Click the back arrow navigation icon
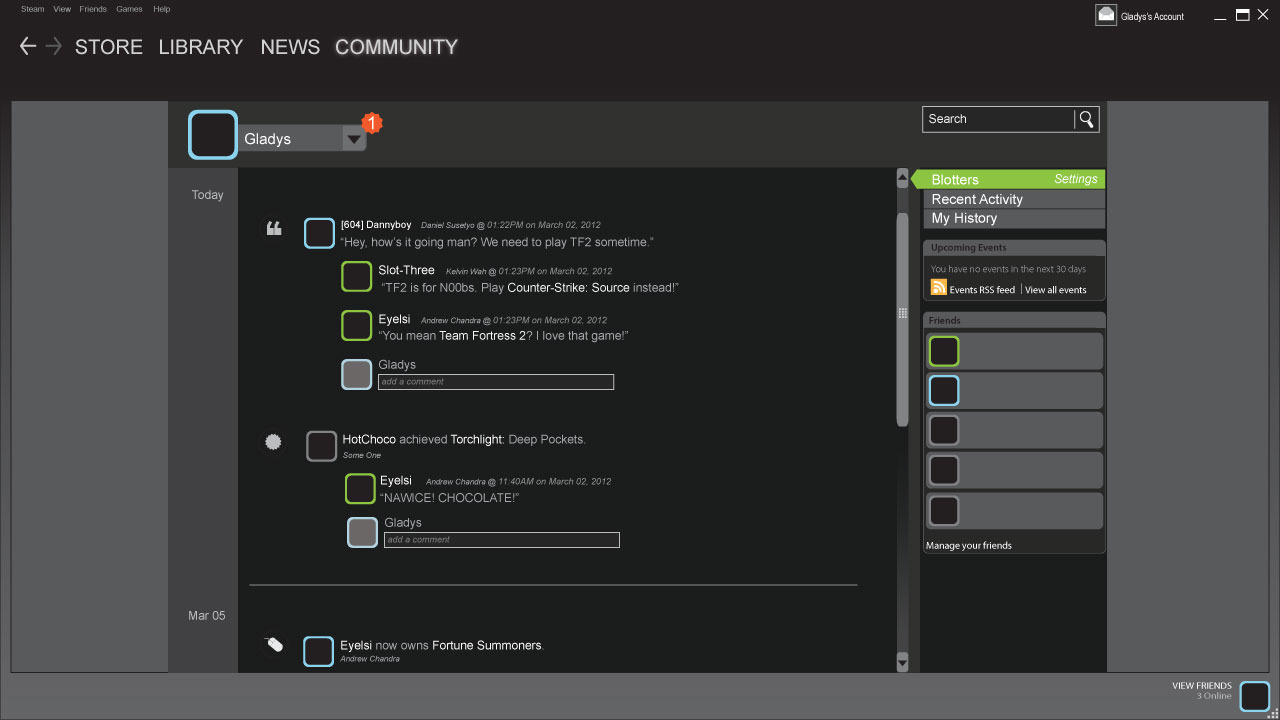This screenshot has width=1280, height=720. pos(28,46)
